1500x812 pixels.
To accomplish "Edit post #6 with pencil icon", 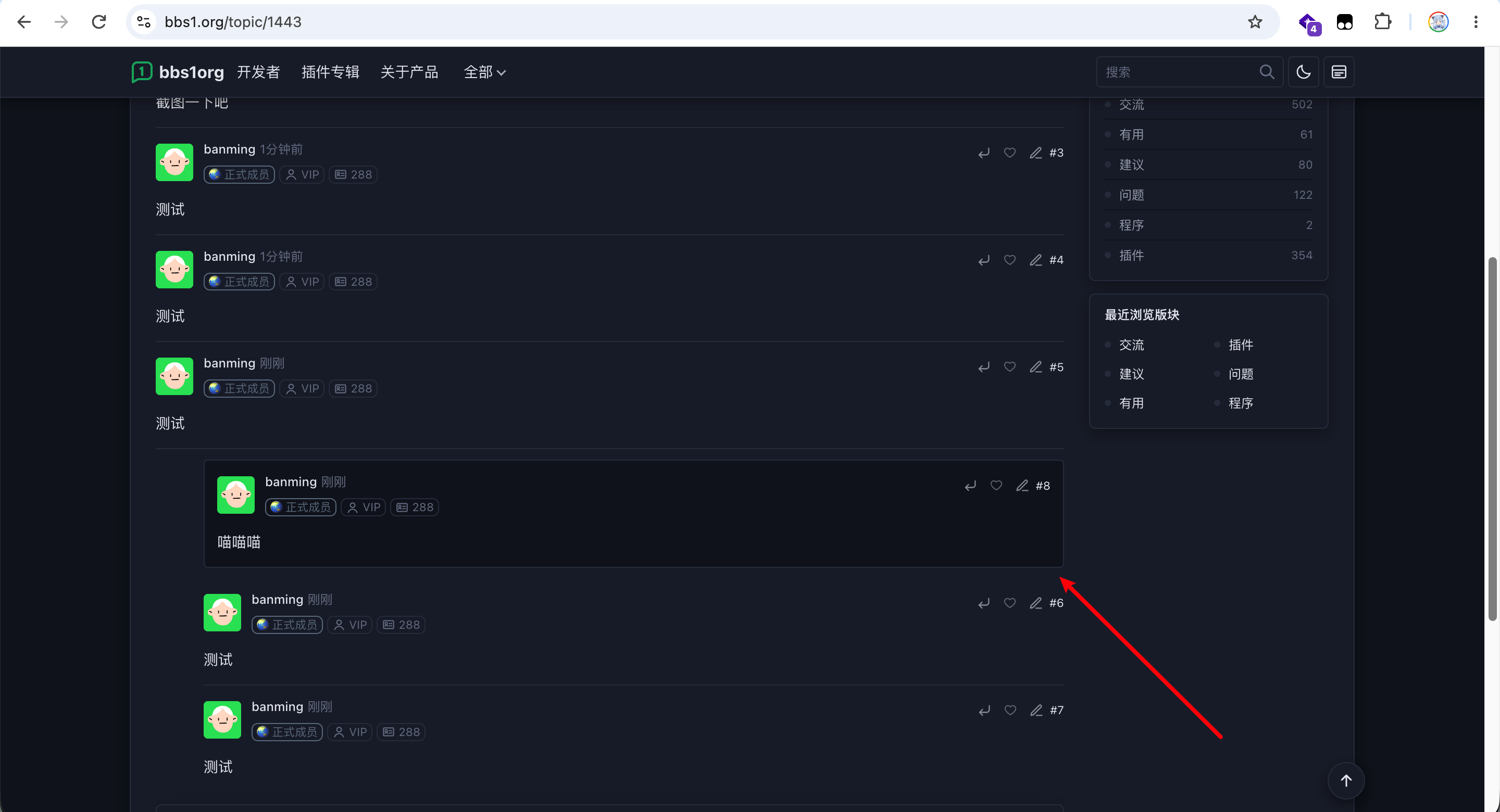I will point(1035,603).
